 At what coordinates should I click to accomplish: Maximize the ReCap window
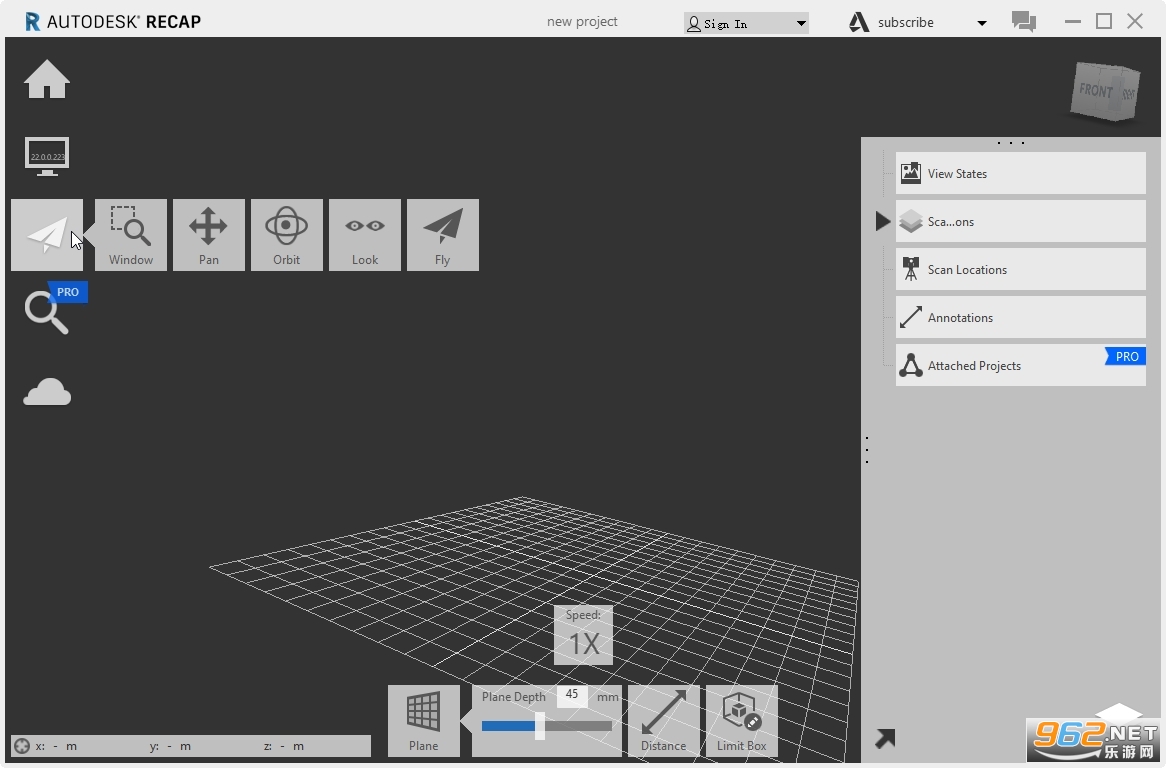[x=1104, y=22]
